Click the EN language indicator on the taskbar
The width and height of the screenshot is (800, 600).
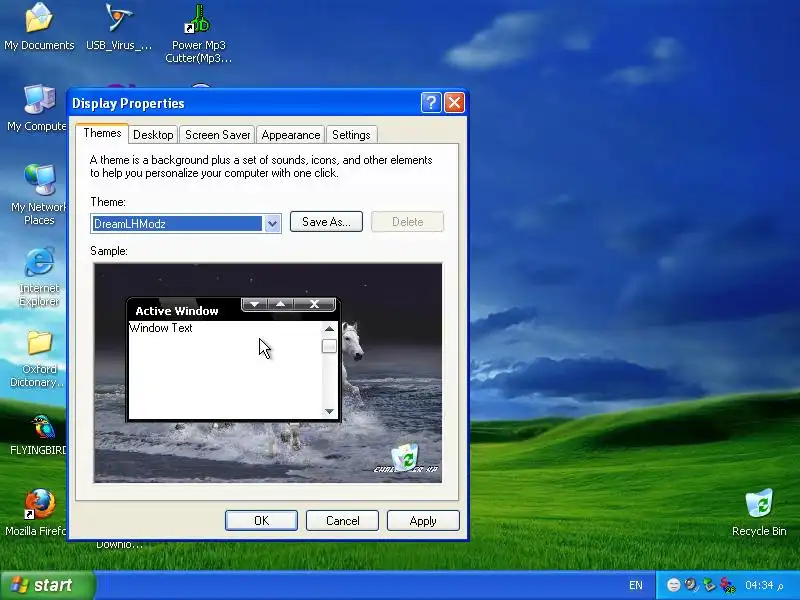[636, 585]
